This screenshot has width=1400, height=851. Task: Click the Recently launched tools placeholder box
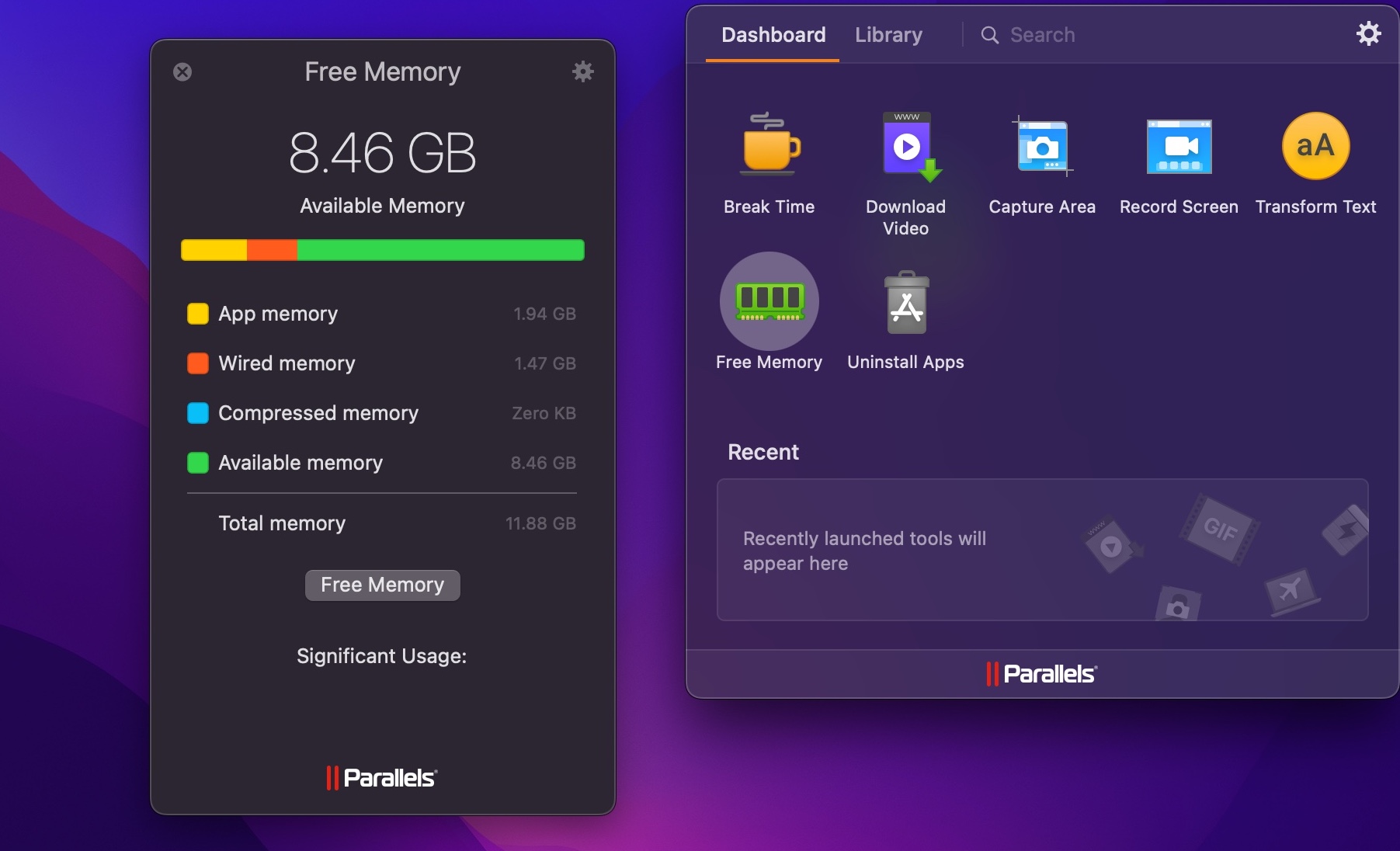pos(1042,550)
